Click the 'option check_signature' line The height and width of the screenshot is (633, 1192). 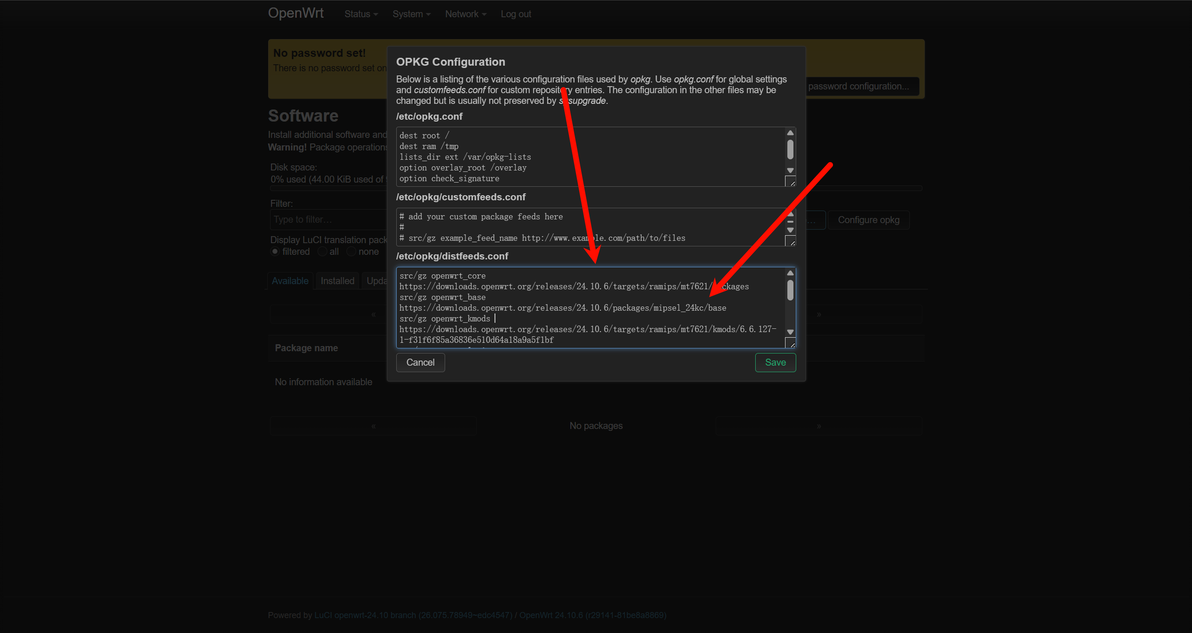click(449, 179)
